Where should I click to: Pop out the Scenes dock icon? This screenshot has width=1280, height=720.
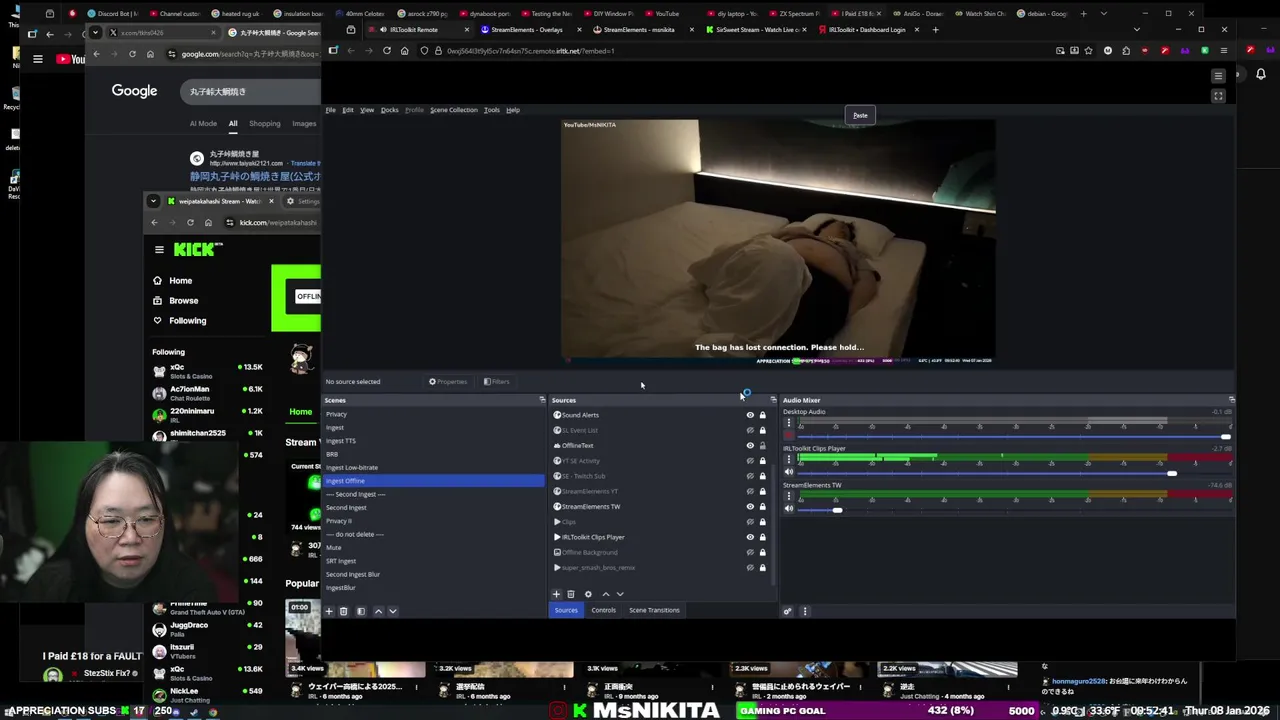pos(542,400)
